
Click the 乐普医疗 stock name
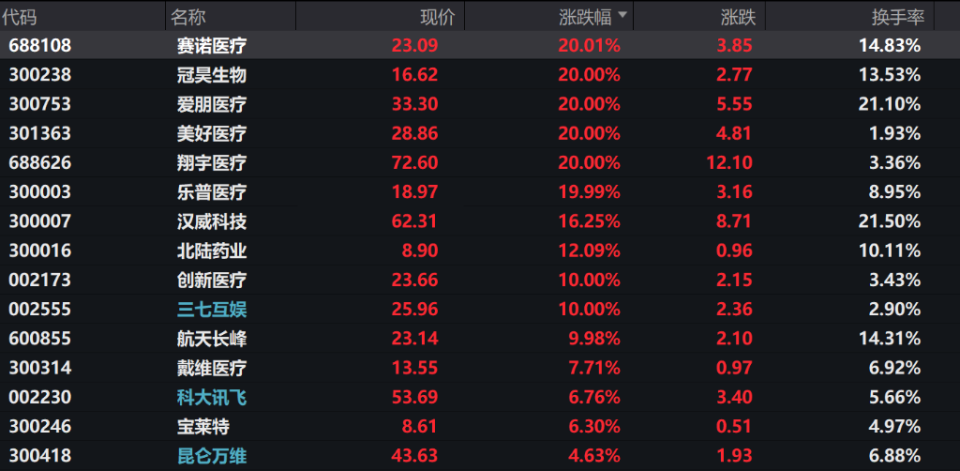211,192
